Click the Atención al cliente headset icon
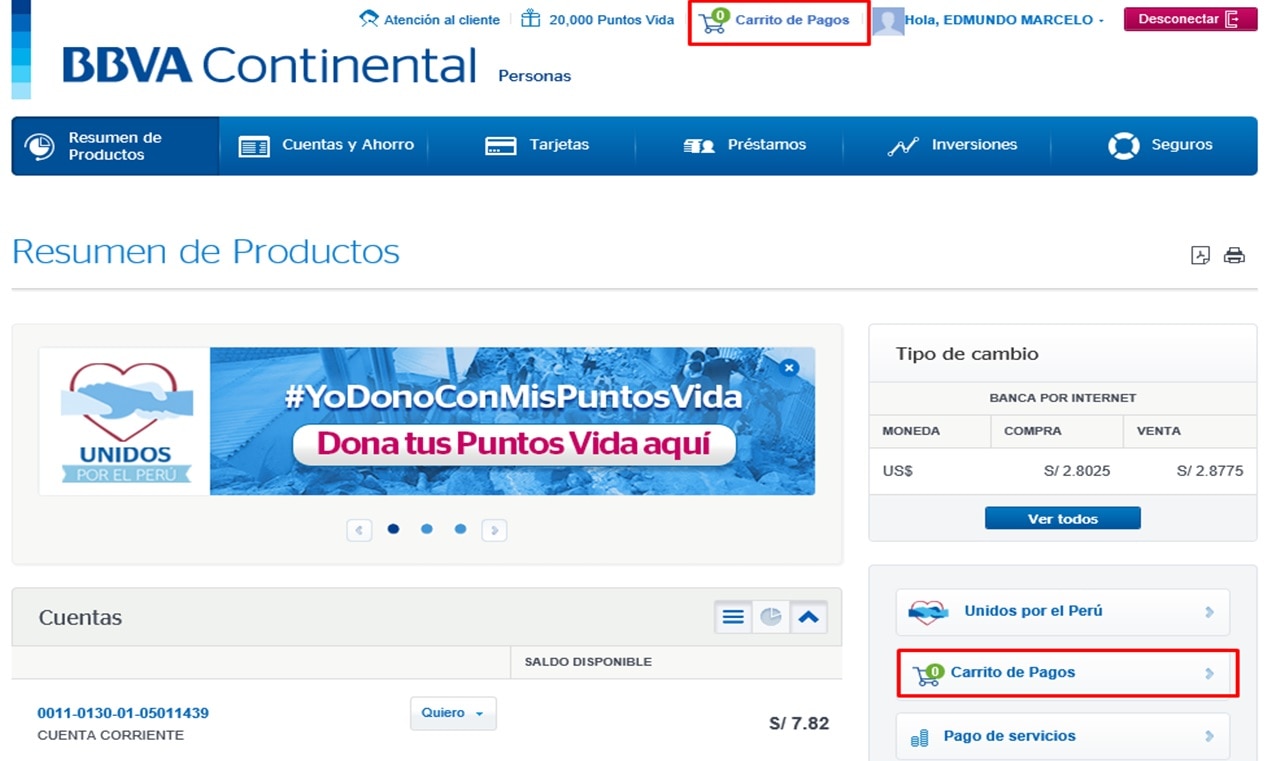The width and height of the screenshot is (1270, 761). [368, 19]
